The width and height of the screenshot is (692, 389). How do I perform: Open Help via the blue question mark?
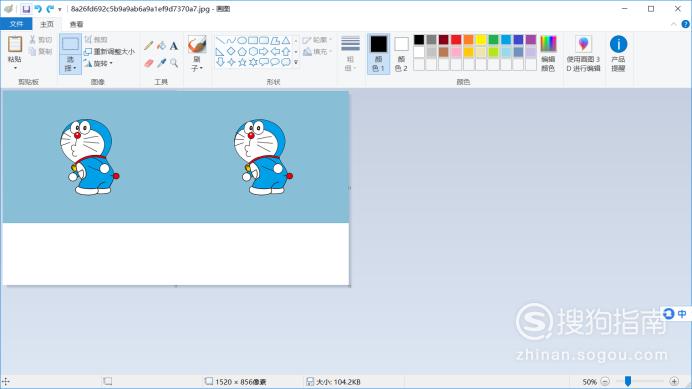tap(685, 24)
